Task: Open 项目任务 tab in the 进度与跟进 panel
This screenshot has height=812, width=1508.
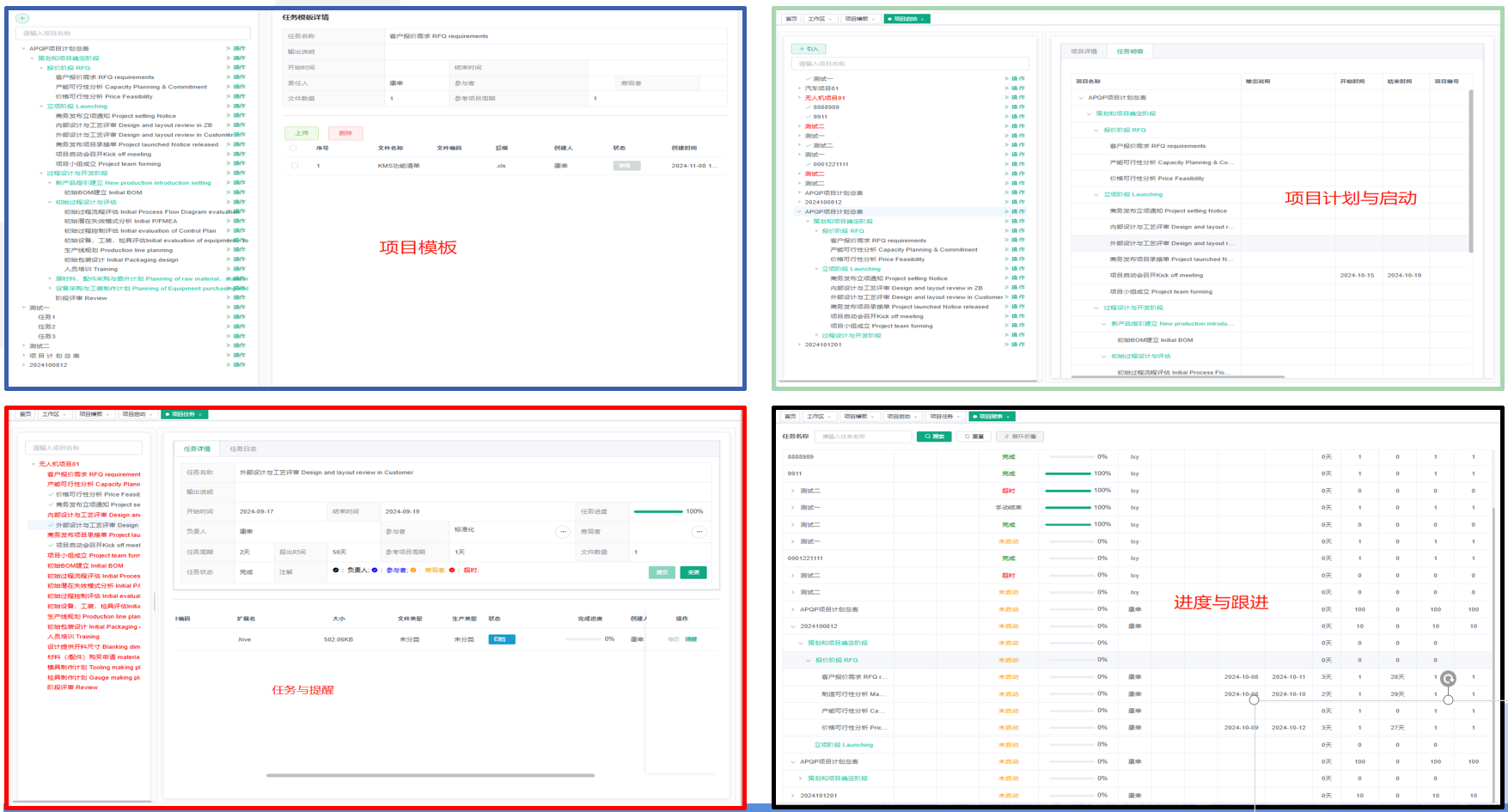Action: coord(943,417)
